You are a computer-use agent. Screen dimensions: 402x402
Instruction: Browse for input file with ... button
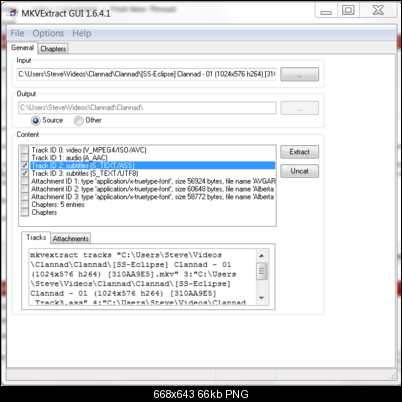pyautogui.click(x=299, y=74)
